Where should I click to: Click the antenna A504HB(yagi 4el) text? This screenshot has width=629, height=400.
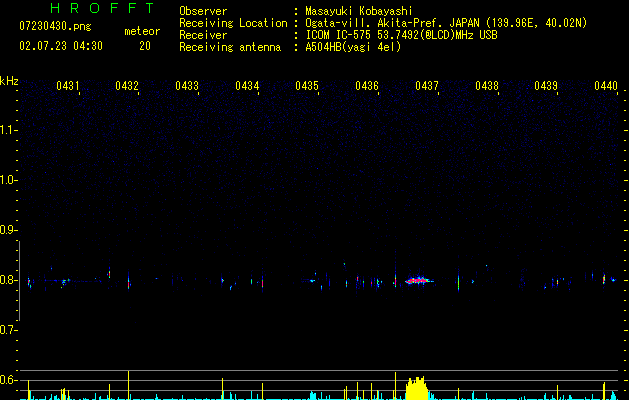tap(353, 47)
